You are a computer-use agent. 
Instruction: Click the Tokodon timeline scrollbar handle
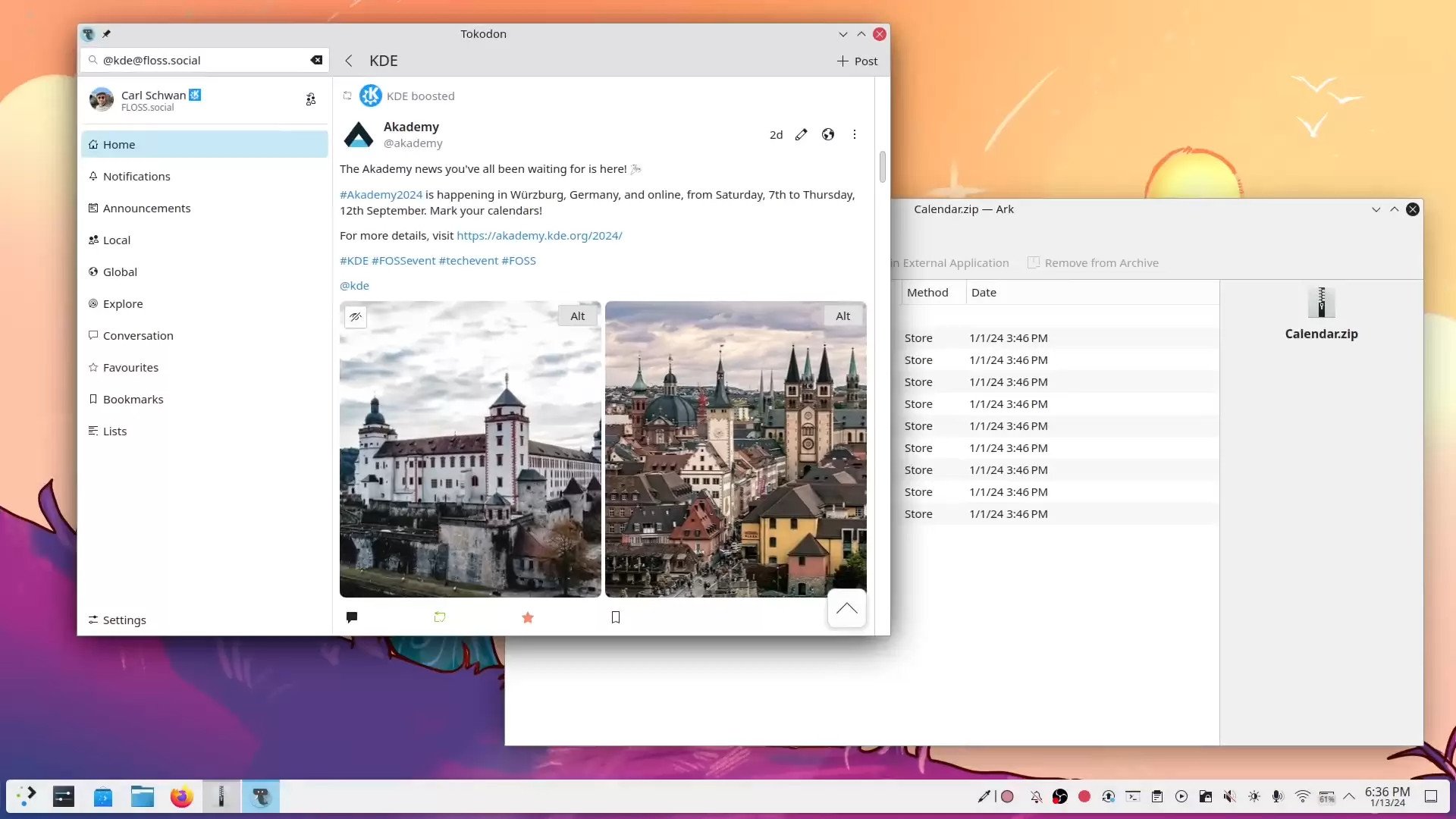pos(883,167)
